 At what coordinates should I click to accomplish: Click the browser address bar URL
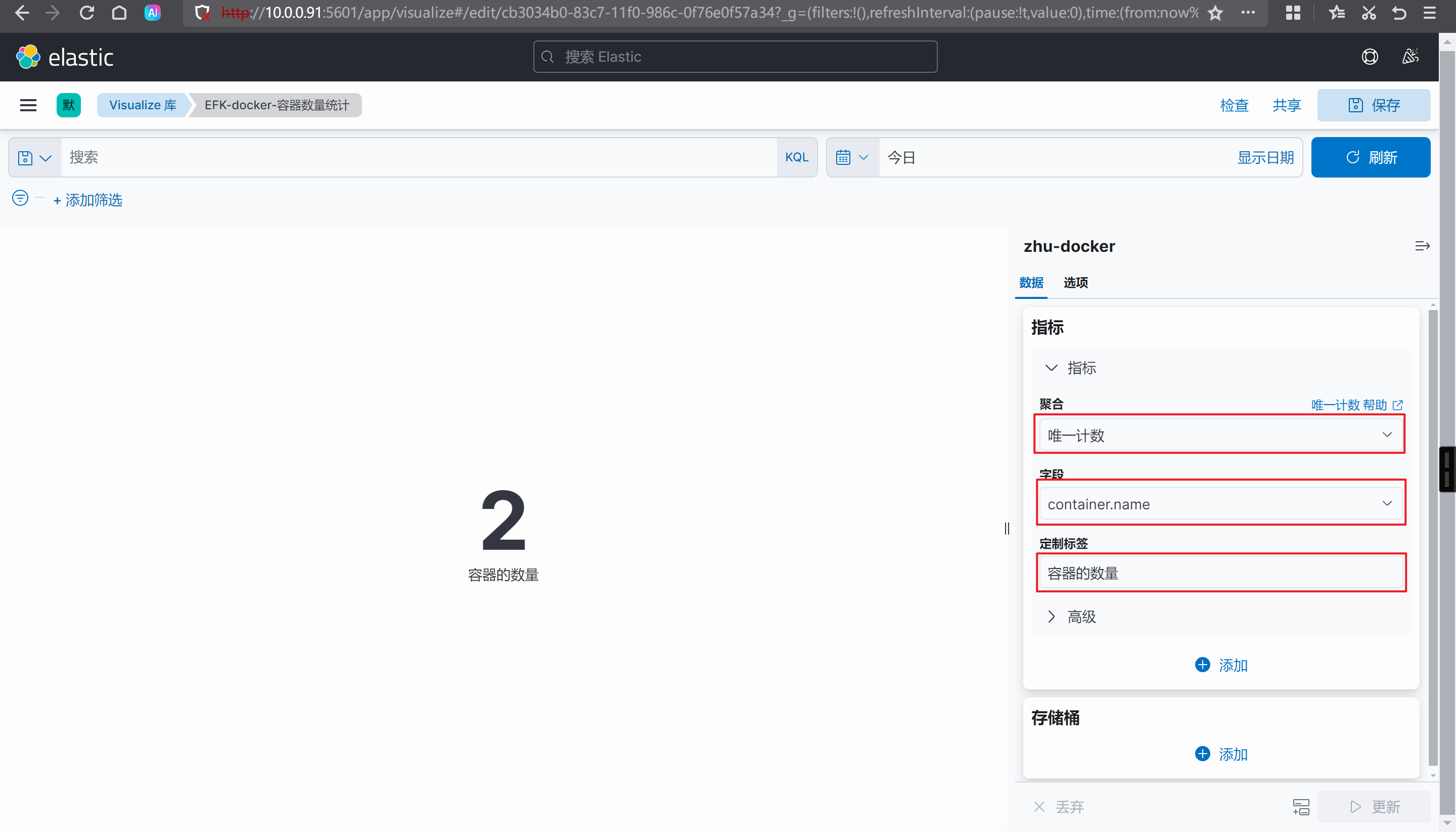(709, 13)
